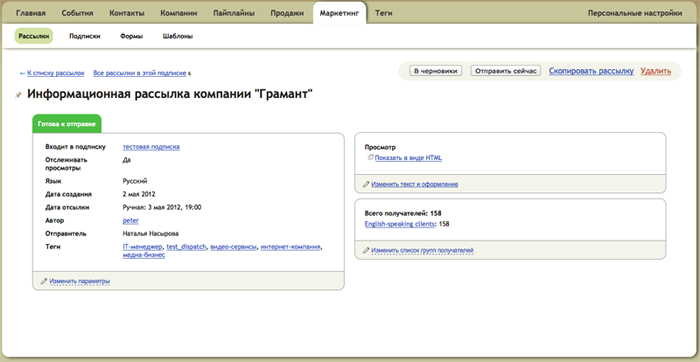
Task: Open Персональные настройки
Action: [x=635, y=13]
